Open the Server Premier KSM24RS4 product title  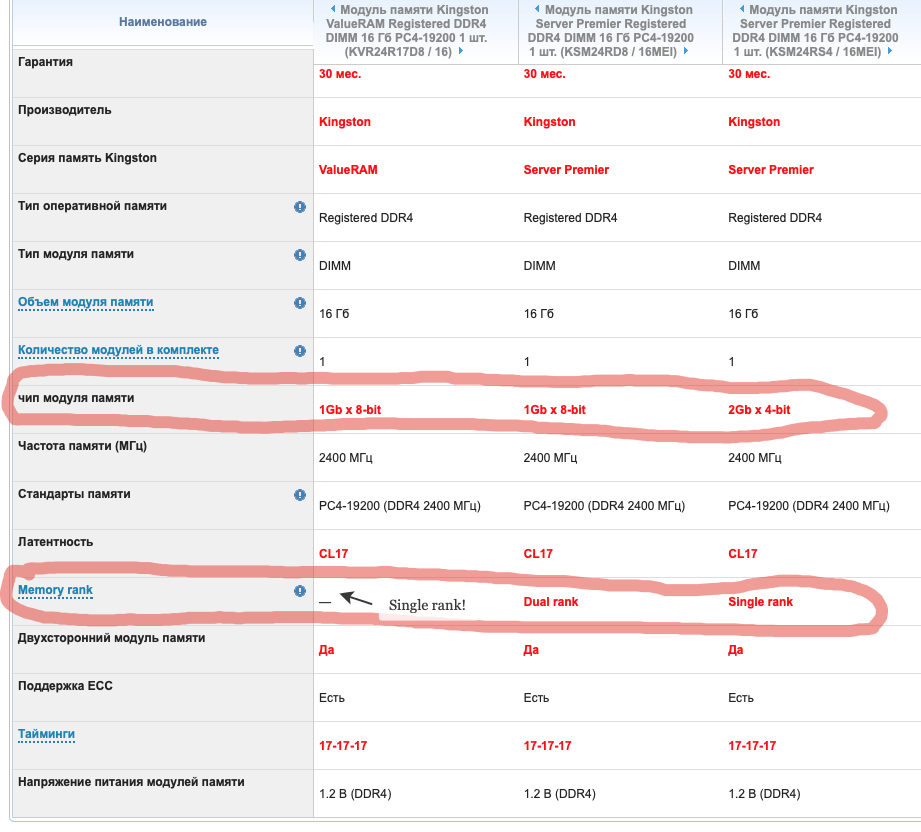pos(815,31)
